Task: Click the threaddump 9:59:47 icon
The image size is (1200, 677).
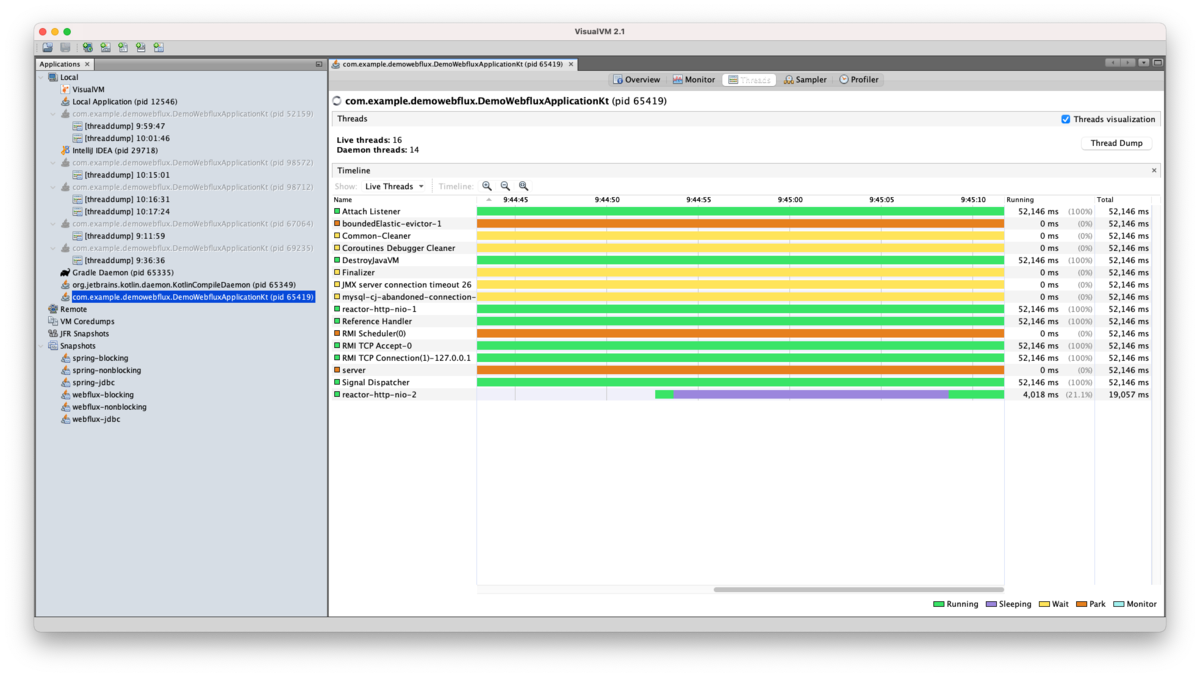Action: click(77, 126)
